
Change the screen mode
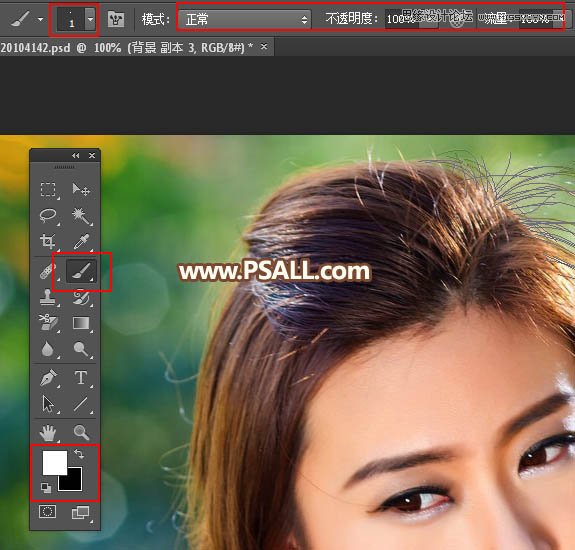(80, 513)
